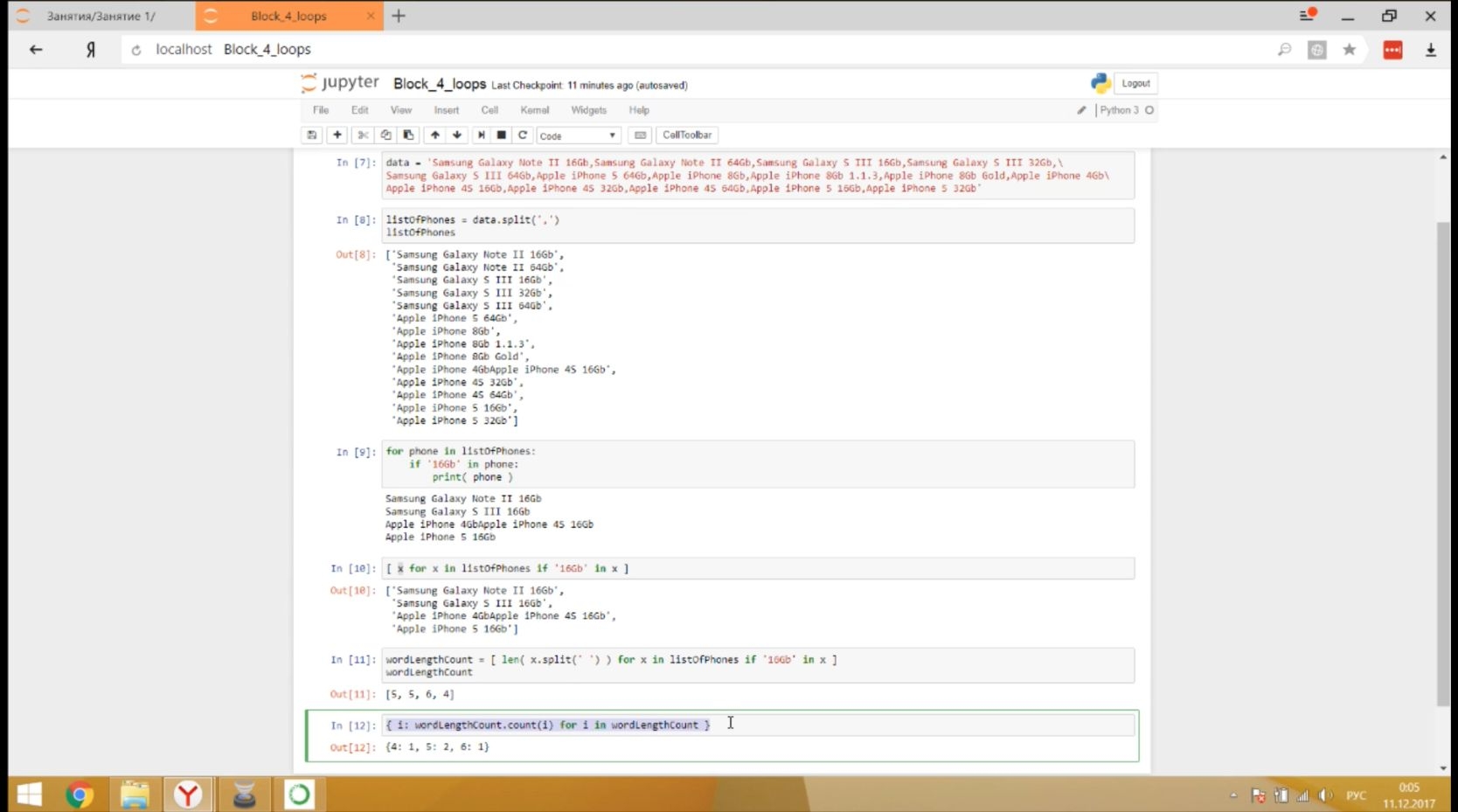The width and height of the screenshot is (1458, 812).
Task: Rename notebook by clicking the Block_4_loops title
Action: (x=440, y=84)
